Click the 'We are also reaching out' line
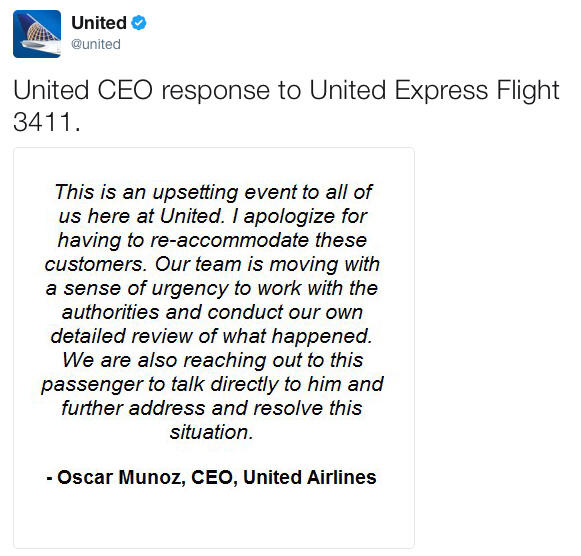This screenshot has height=556, width=581. point(213,360)
